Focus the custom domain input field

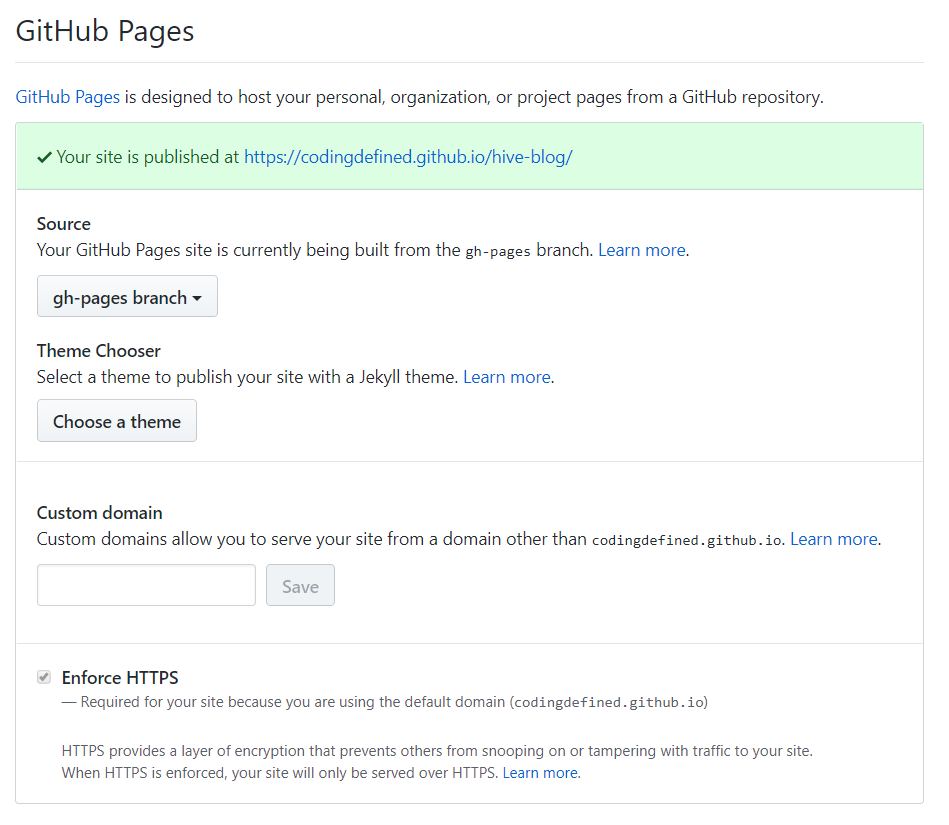click(x=146, y=584)
